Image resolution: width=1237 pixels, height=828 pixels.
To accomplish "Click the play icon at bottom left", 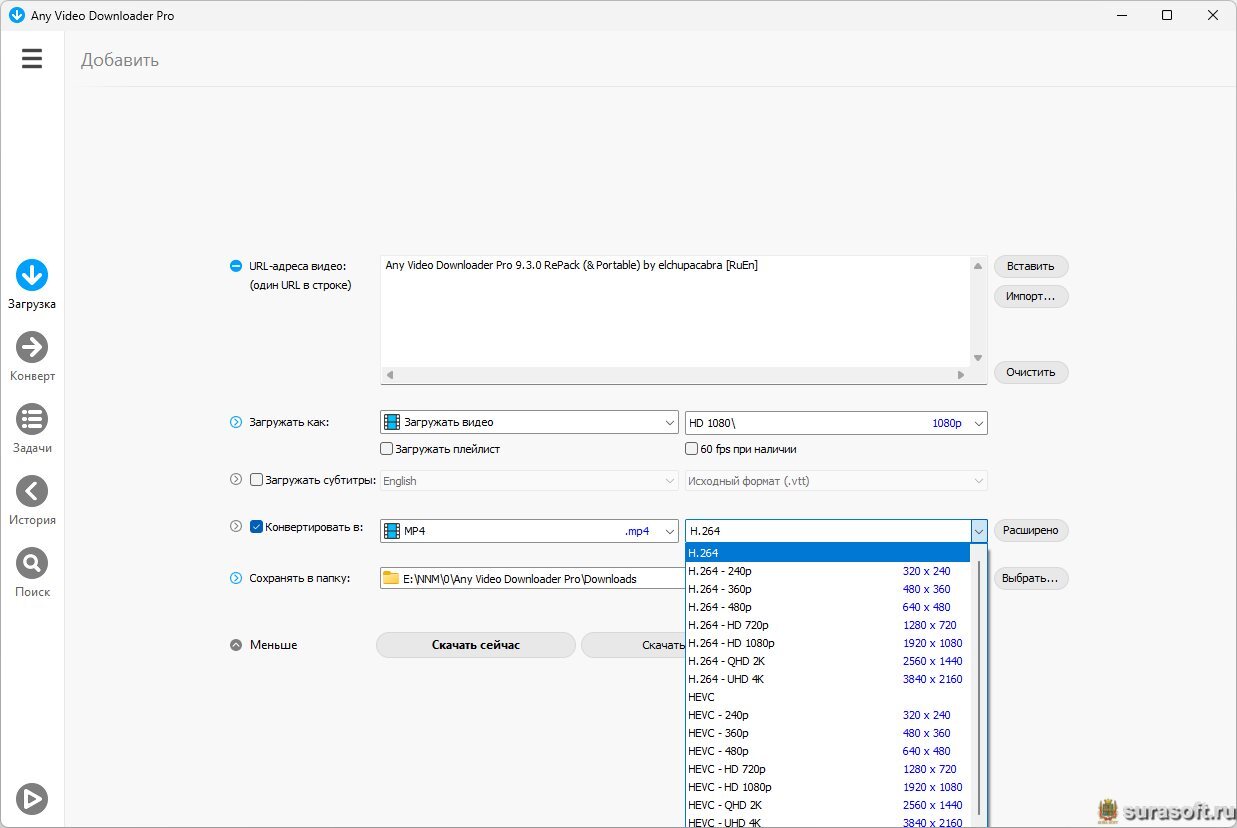I will pyautogui.click(x=32, y=798).
